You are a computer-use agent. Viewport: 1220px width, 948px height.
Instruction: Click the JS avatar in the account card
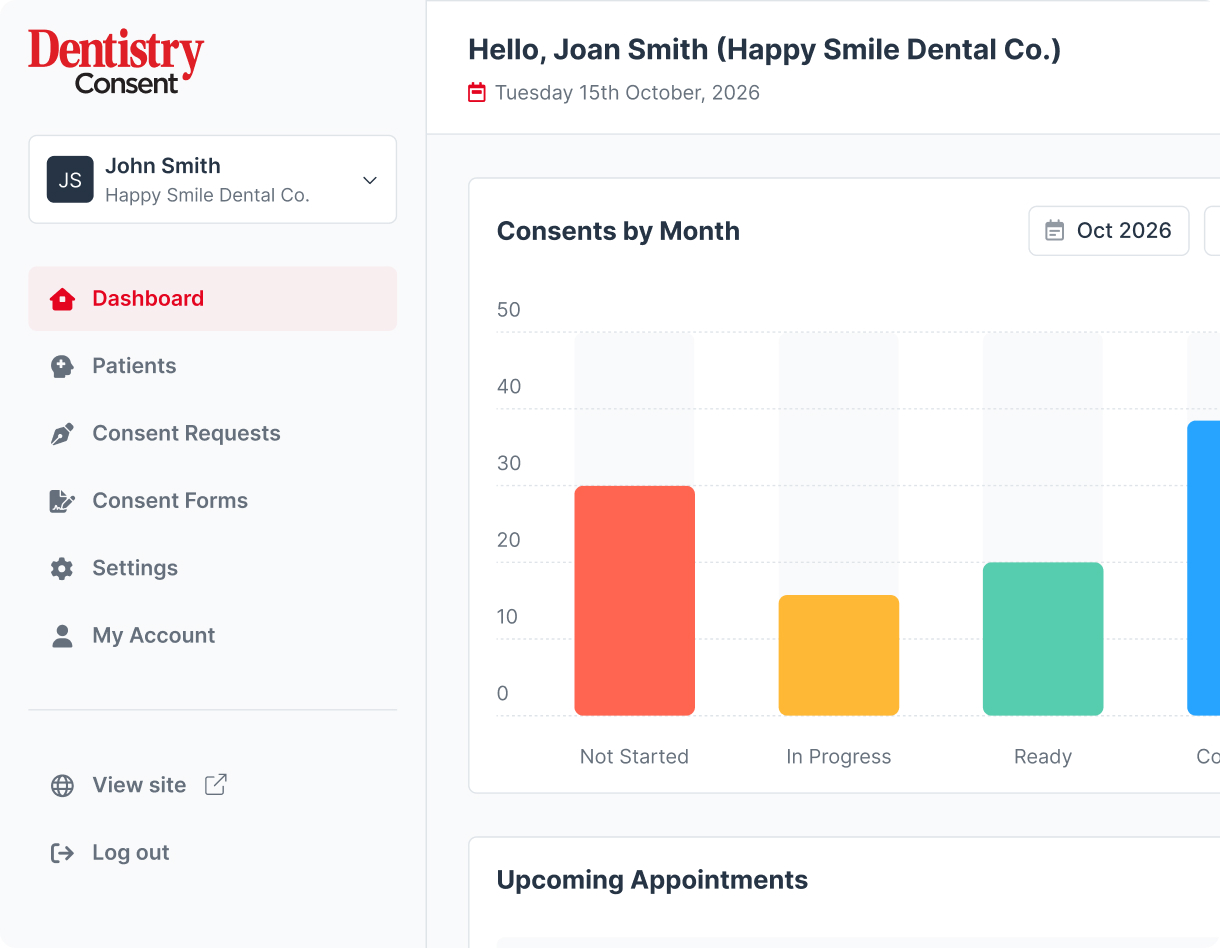(70, 180)
